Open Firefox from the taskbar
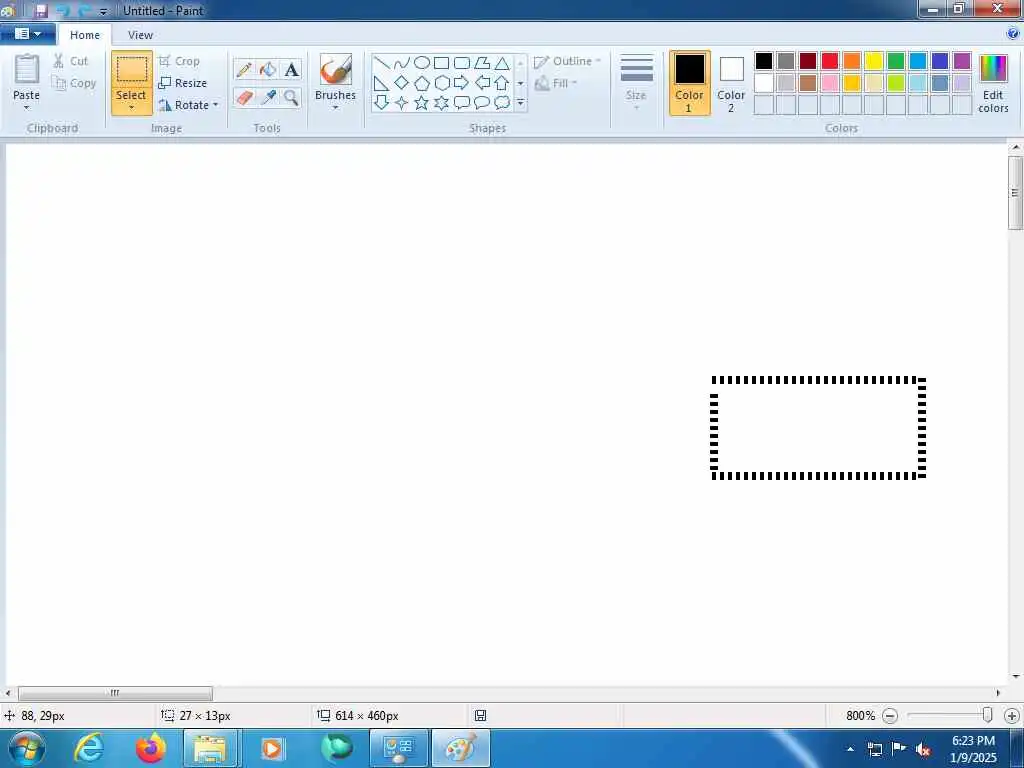Image resolution: width=1024 pixels, height=768 pixels. (151, 748)
